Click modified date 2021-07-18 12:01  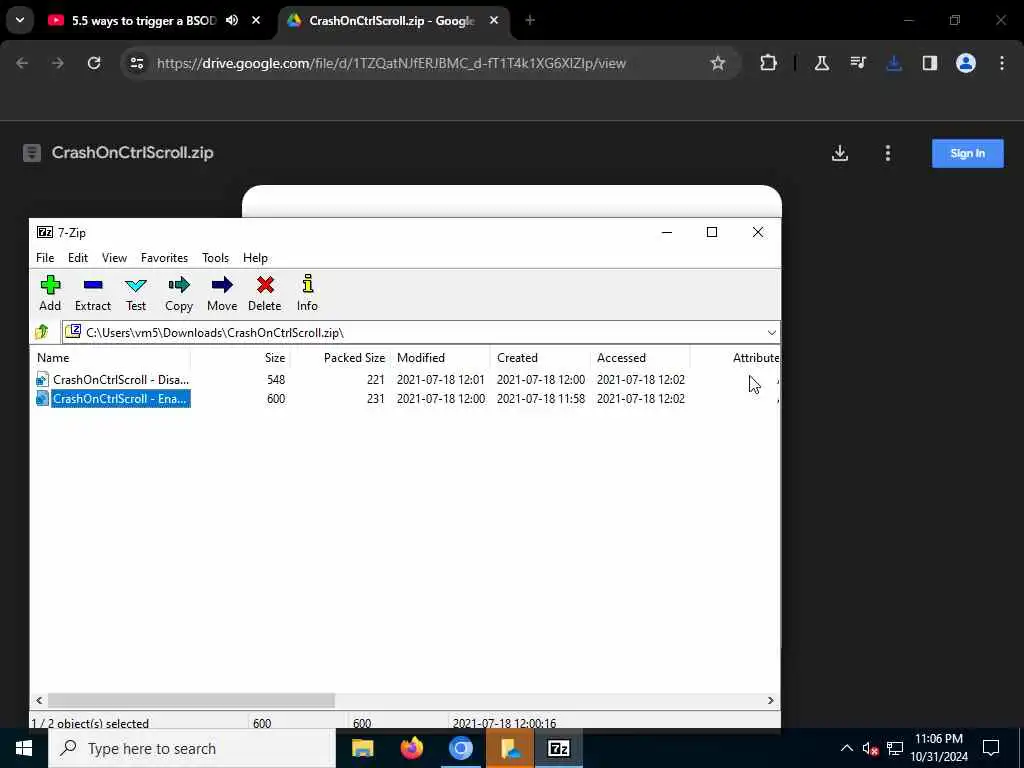coord(441,379)
